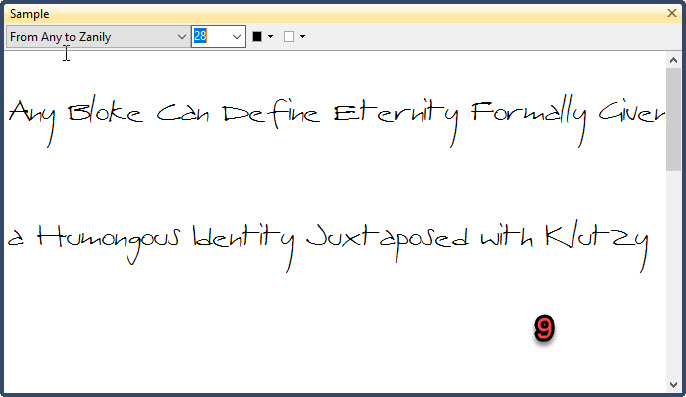Open the background color dropdown arrow

[302, 37]
